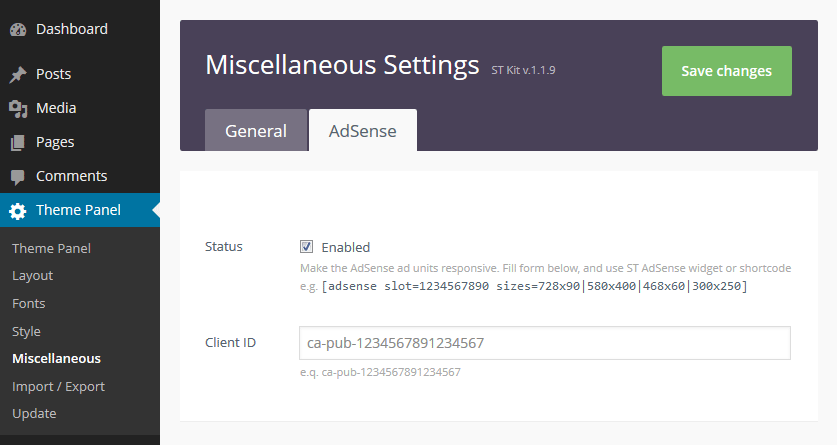Click the Media library icon

[18, 109]
